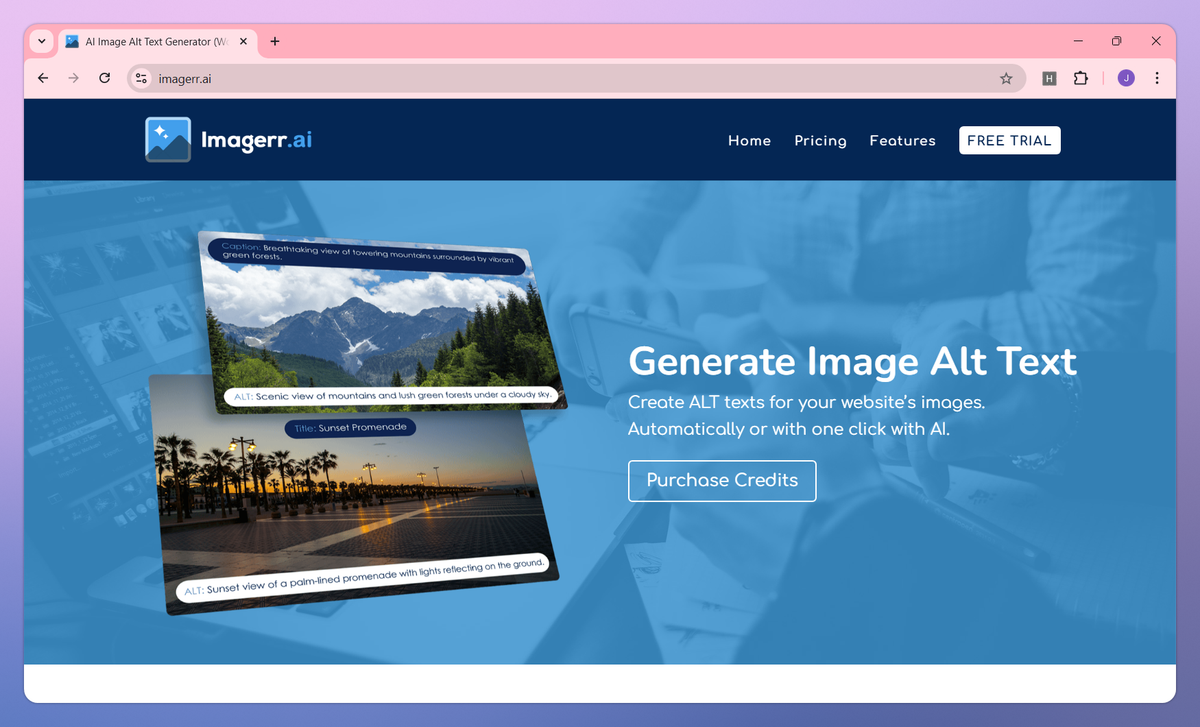
Task: Select the AI Image Alt Text Generator tab
Action: (x=157, y=42)
